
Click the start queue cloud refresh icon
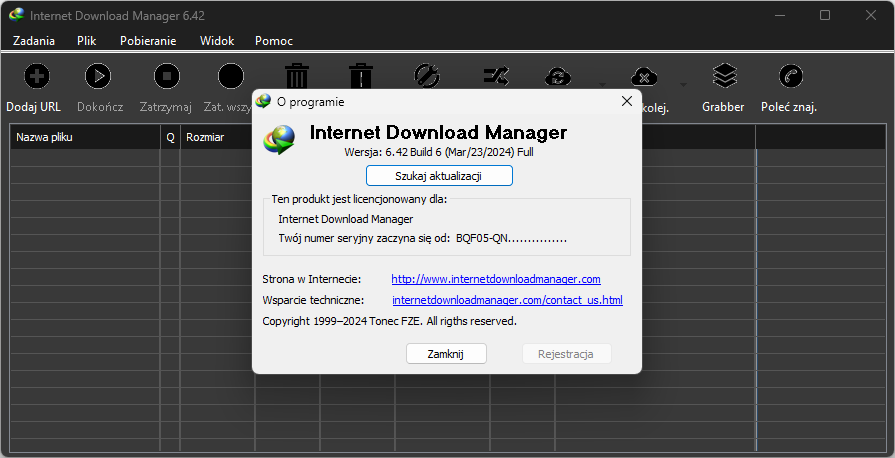pos(558,77)
